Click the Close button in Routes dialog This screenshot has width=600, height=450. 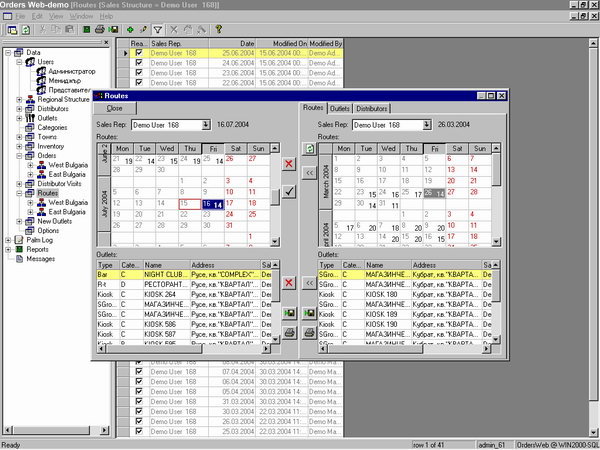coord(115,107)
